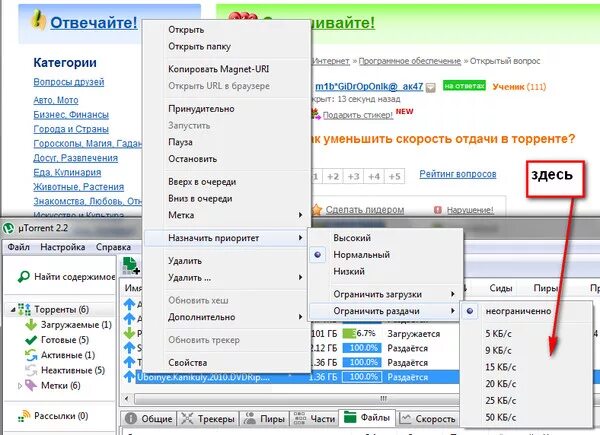
Task: Set upload limit to 9 КБ/с
Action: 498,350
